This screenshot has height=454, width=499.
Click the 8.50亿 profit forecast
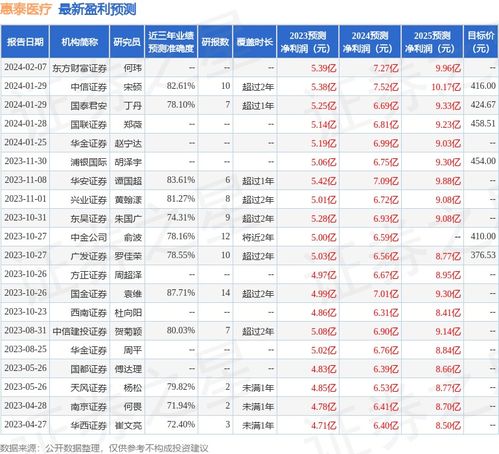448,426
